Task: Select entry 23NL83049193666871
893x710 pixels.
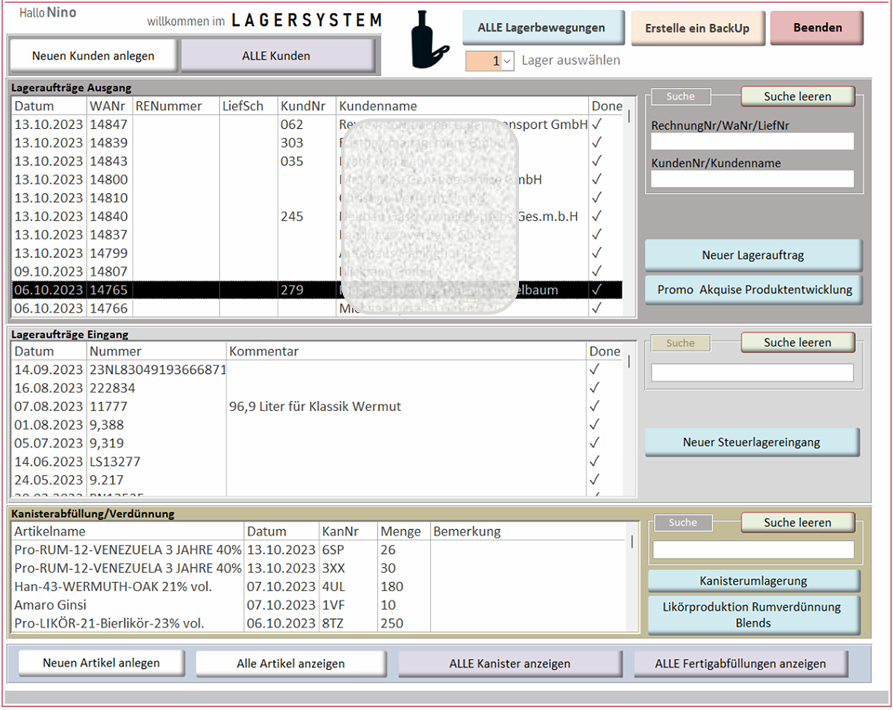Action: point(317,370)
